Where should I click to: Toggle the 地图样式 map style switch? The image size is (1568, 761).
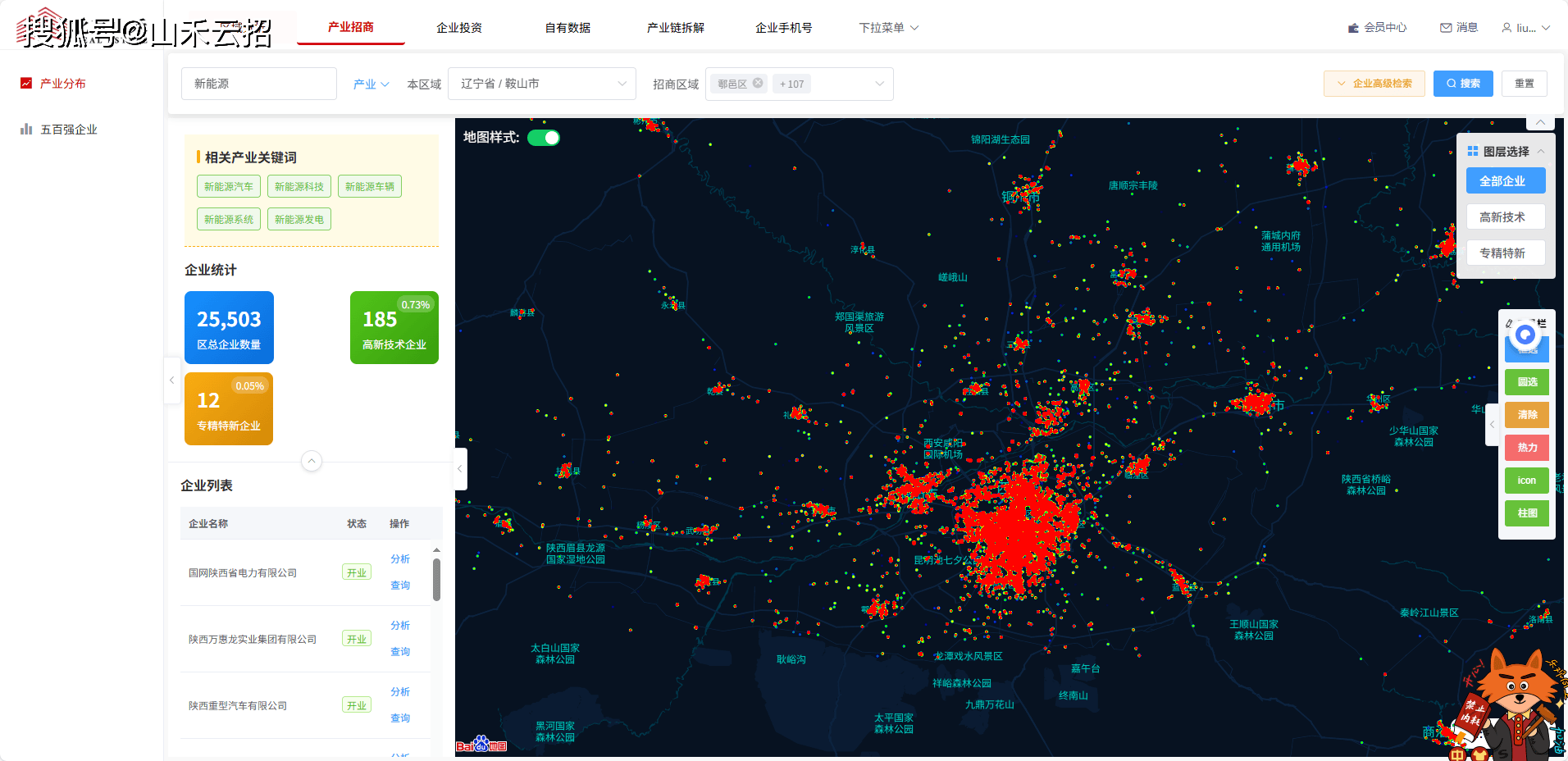[543, 138]
